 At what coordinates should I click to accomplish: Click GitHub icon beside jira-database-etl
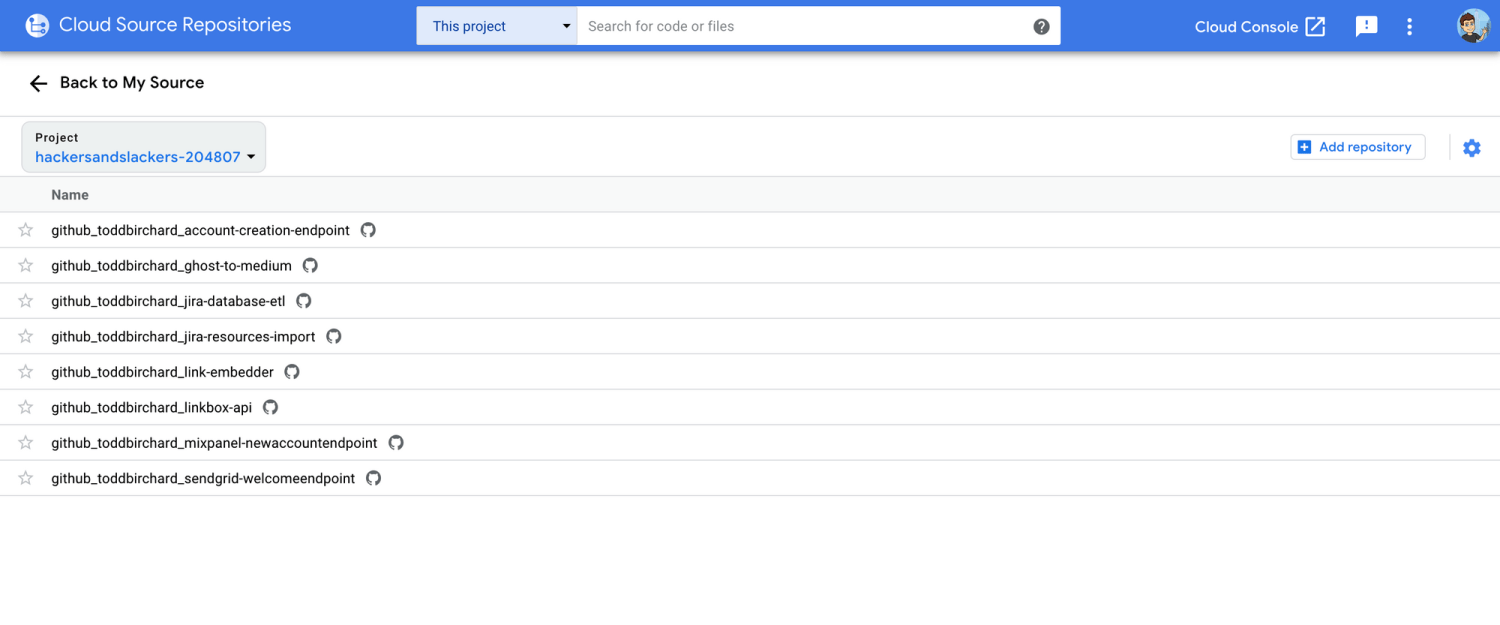pyautogui.click(x=304, y=301)
